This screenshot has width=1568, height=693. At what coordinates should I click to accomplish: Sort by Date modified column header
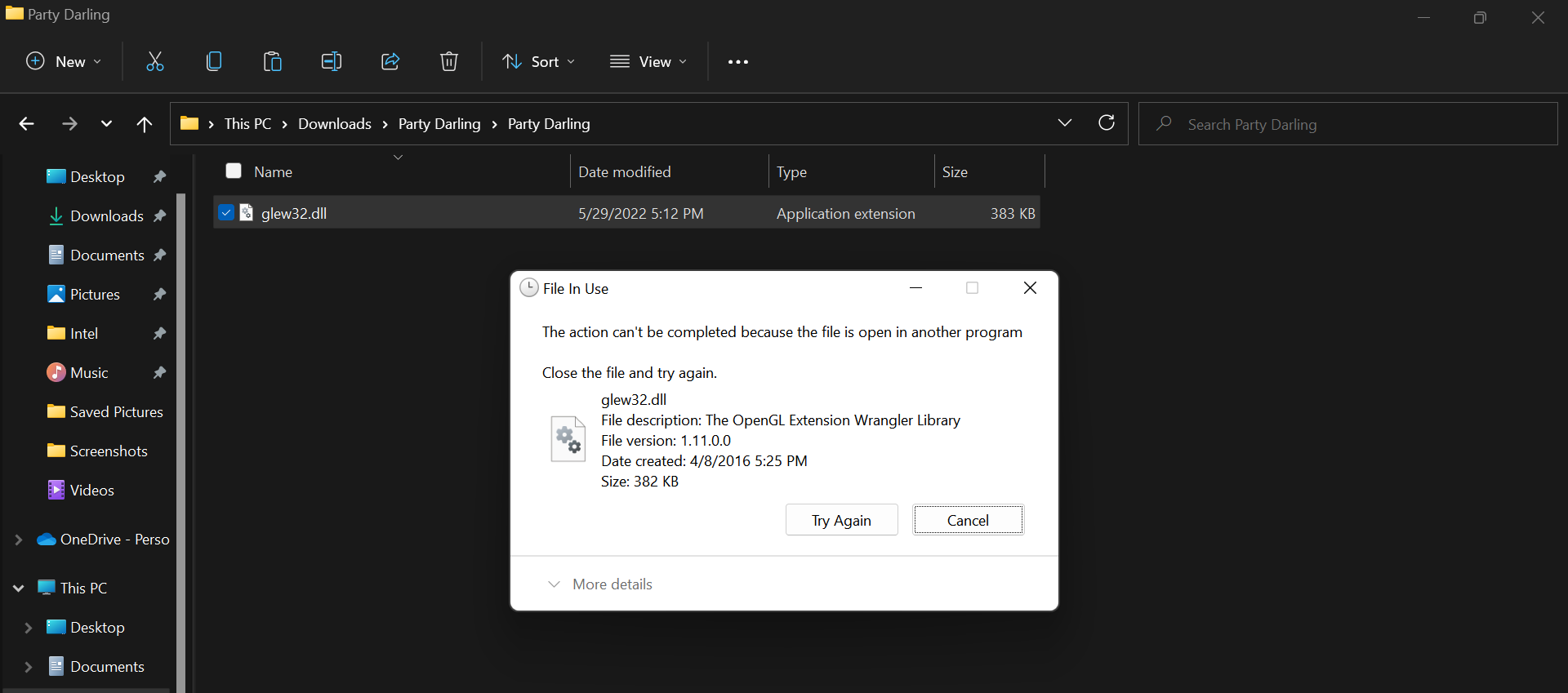[x=625, y=172]
